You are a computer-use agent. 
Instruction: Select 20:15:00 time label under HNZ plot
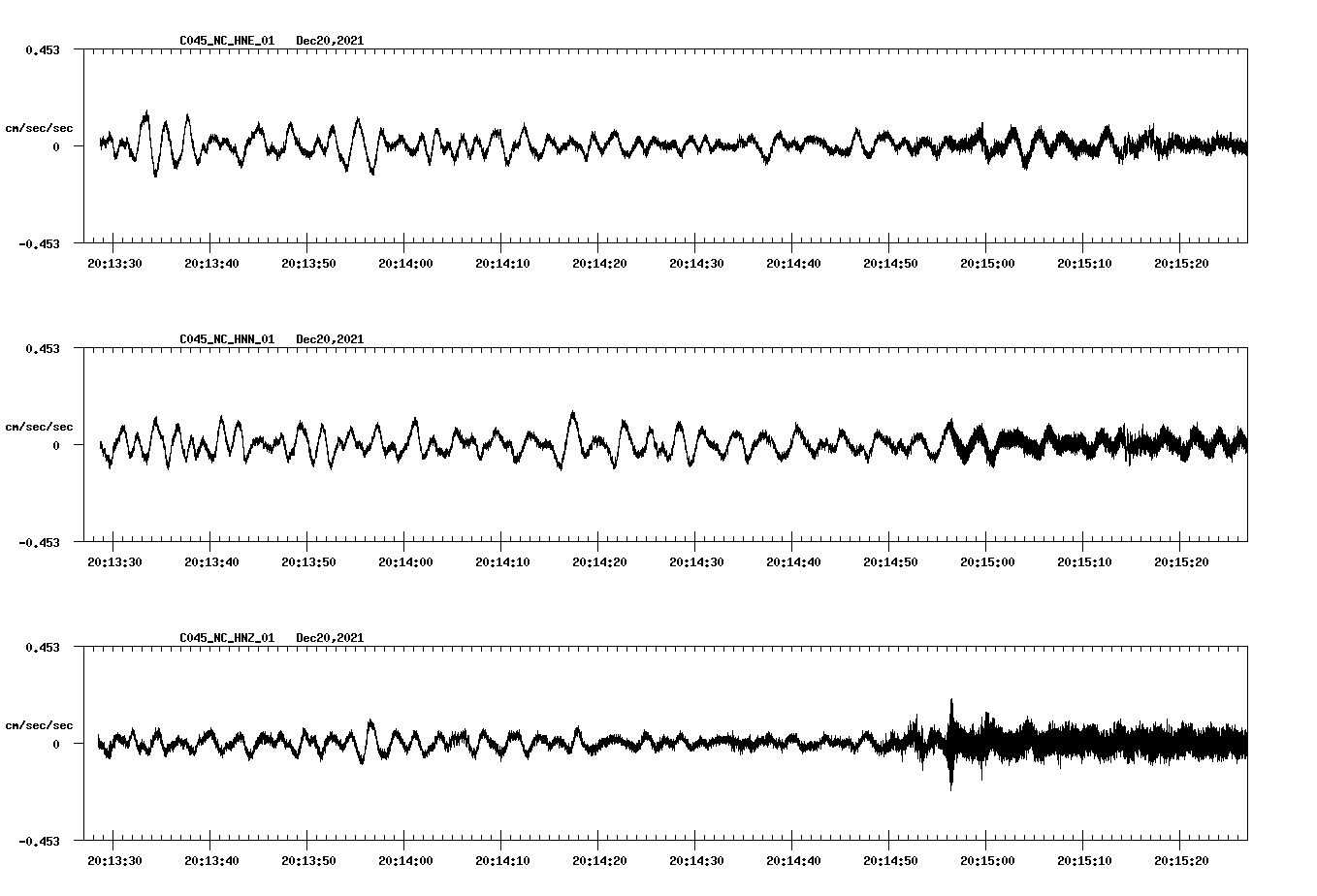[x=987, y=861]
